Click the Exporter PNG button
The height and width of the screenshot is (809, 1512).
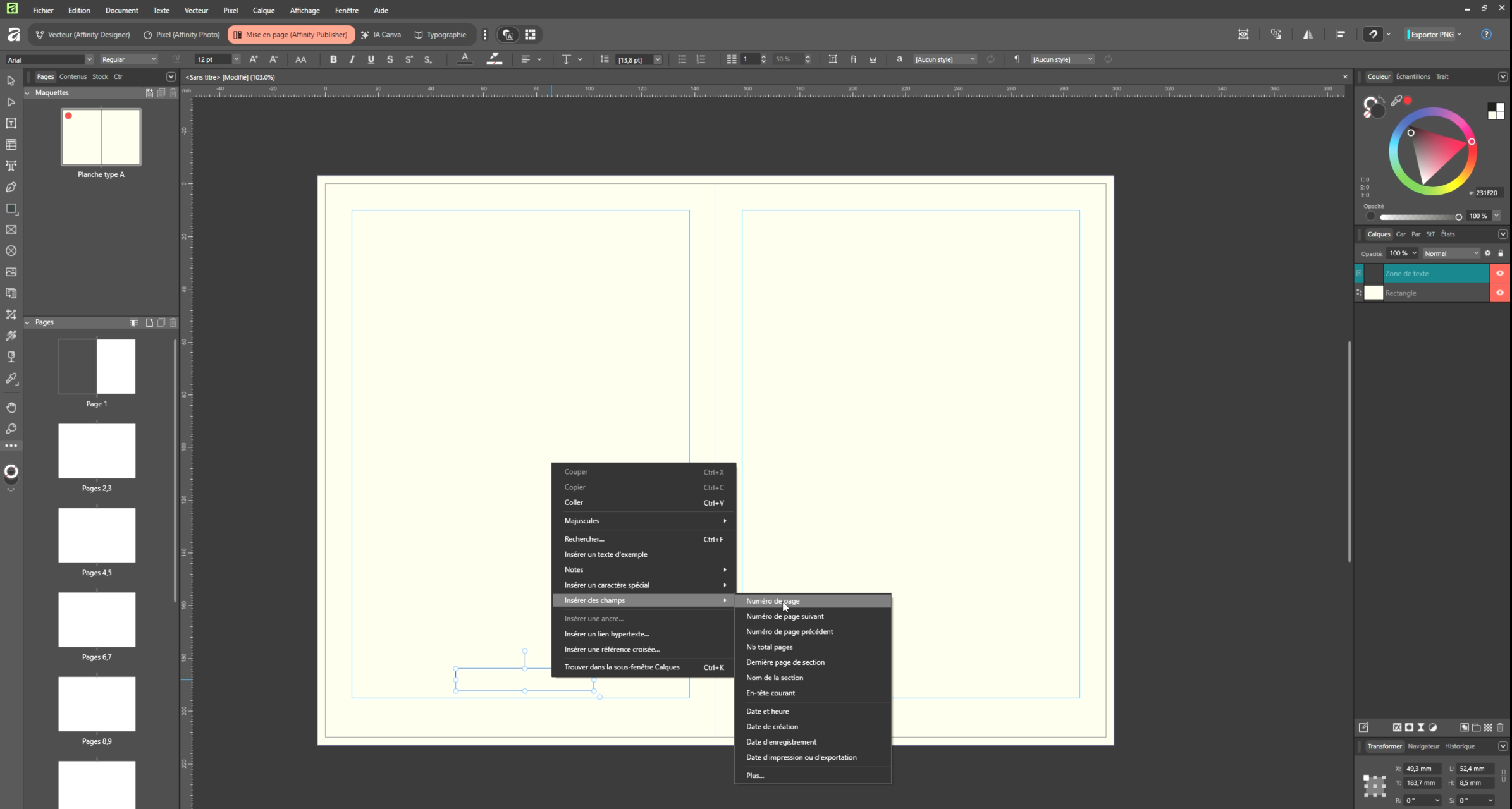pyautogui.click(x=1432, y=35)
